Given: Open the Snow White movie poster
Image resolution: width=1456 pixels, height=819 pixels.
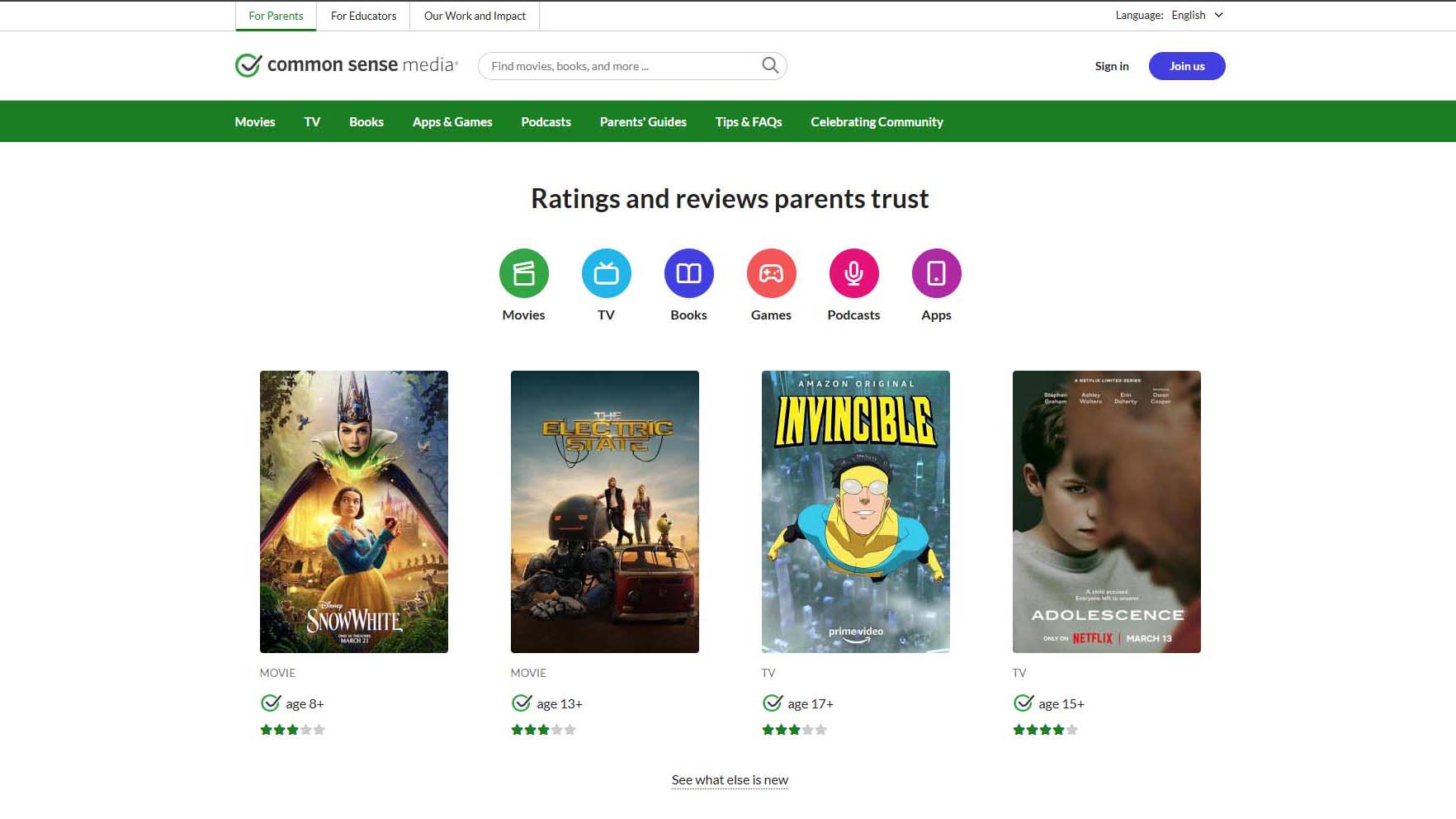Looking at the screenshot, I should tap(354, 512).
